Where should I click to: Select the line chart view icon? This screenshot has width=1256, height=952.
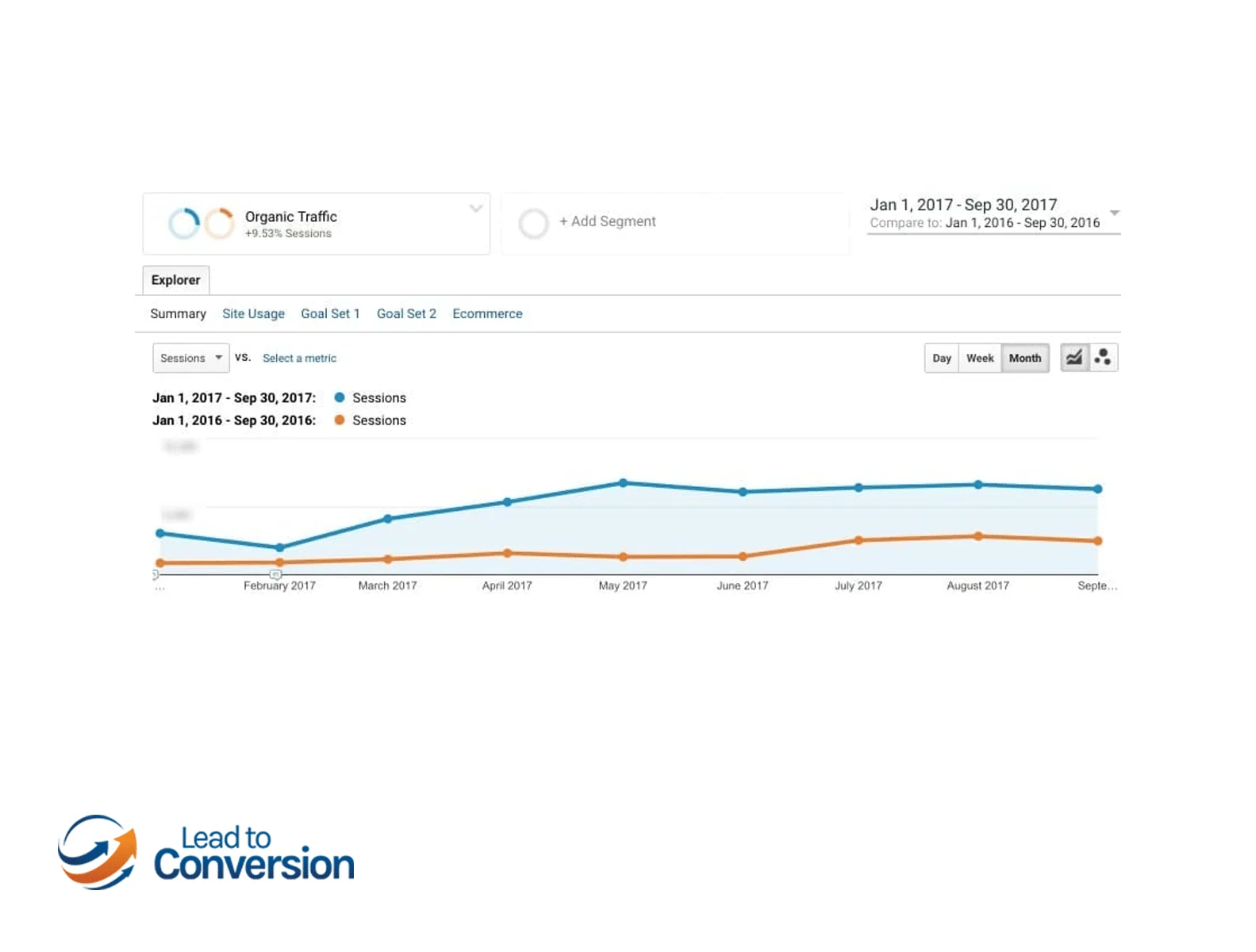pos(1074,358)
